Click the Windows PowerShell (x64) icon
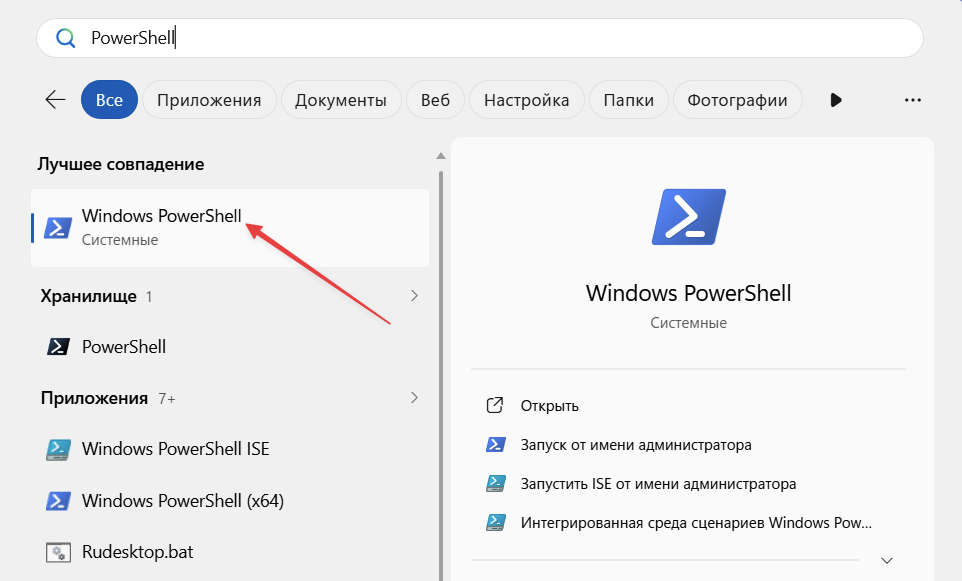This screenshot has width=962, height=581. click(x=58, y=501)
